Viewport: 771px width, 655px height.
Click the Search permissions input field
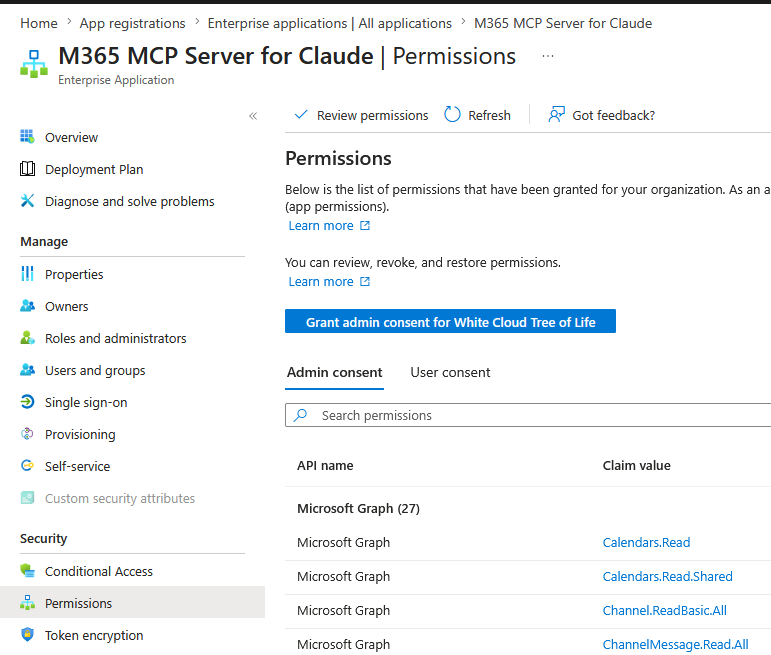(x=528, y=415)
